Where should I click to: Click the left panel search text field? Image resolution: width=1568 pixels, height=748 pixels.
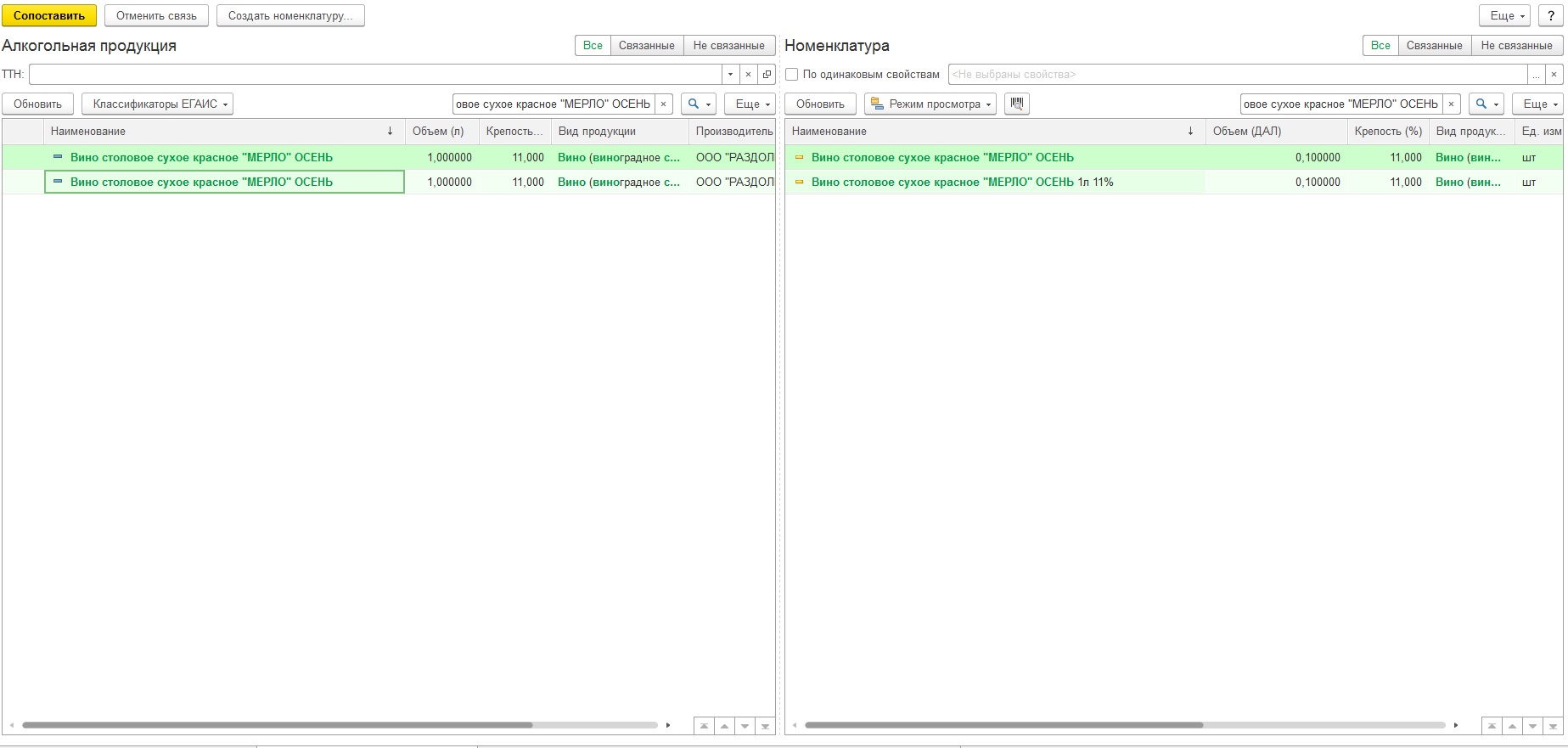tap(554, 104)
